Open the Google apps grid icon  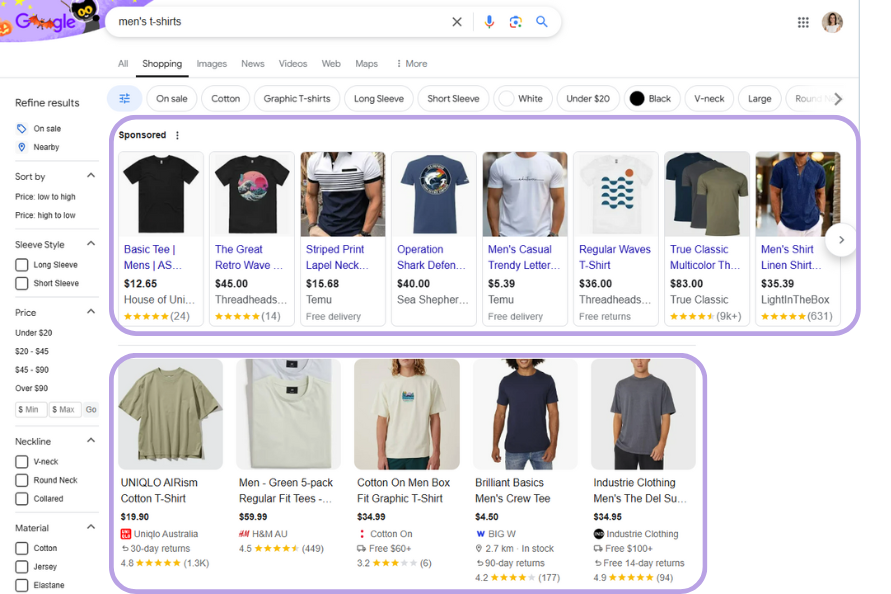(x=803, y=21)
